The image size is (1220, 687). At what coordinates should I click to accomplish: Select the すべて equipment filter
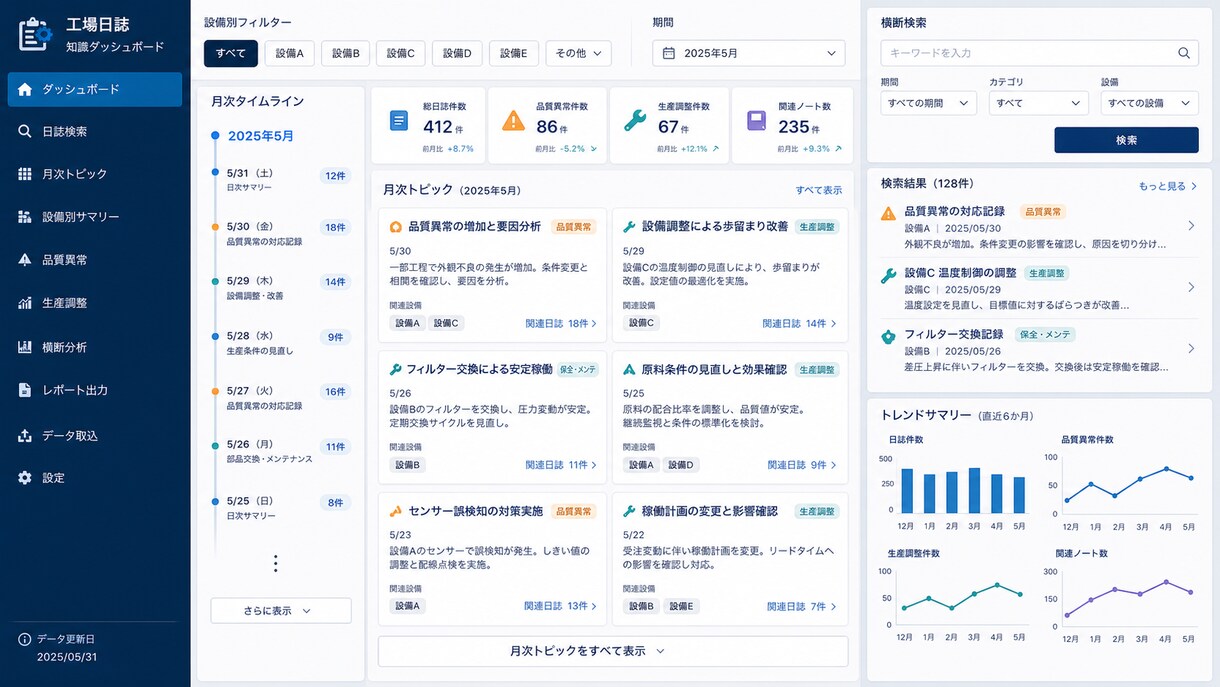tap(231, 53)
